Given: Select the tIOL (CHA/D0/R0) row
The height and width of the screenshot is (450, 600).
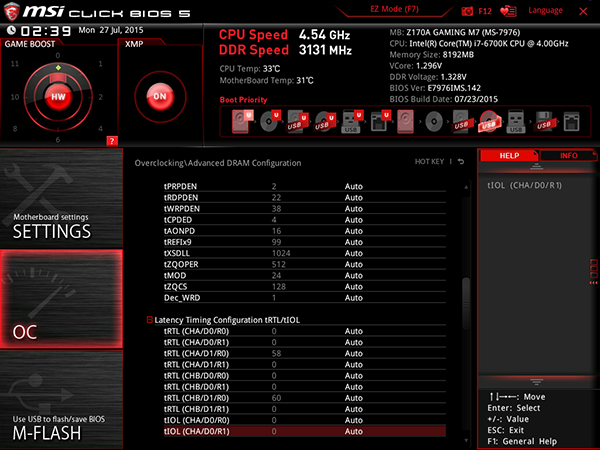Looking at the screenshot, I should click(x=305, y=420).
